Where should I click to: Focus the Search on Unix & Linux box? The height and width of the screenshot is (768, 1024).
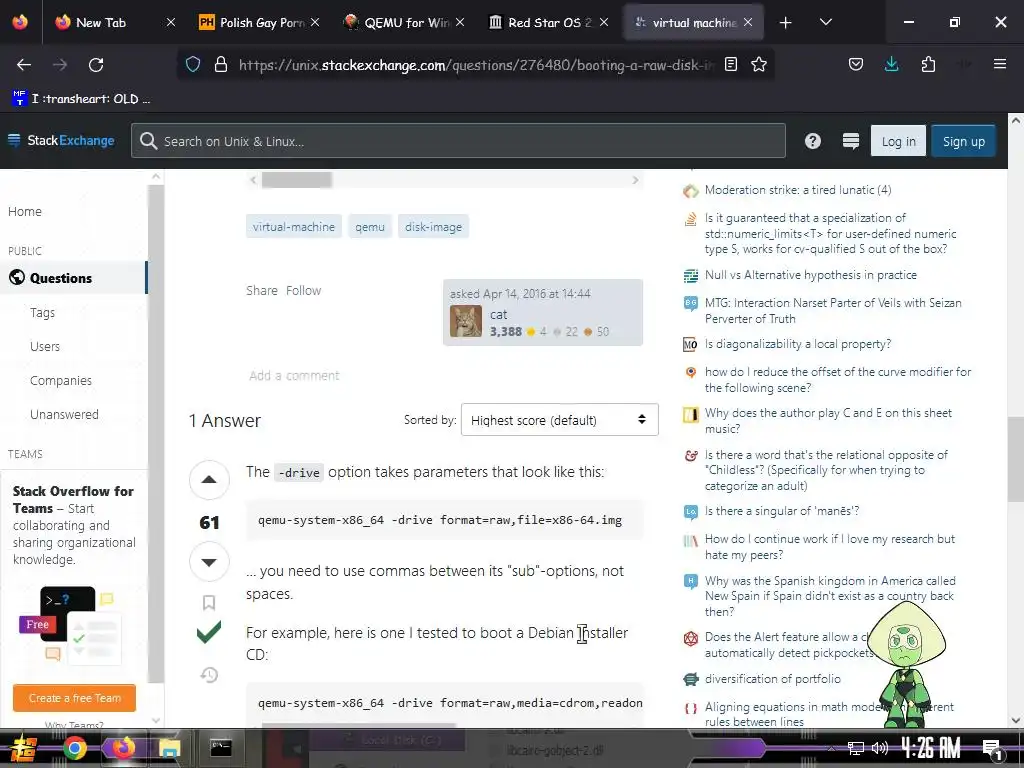coord(458,141)
